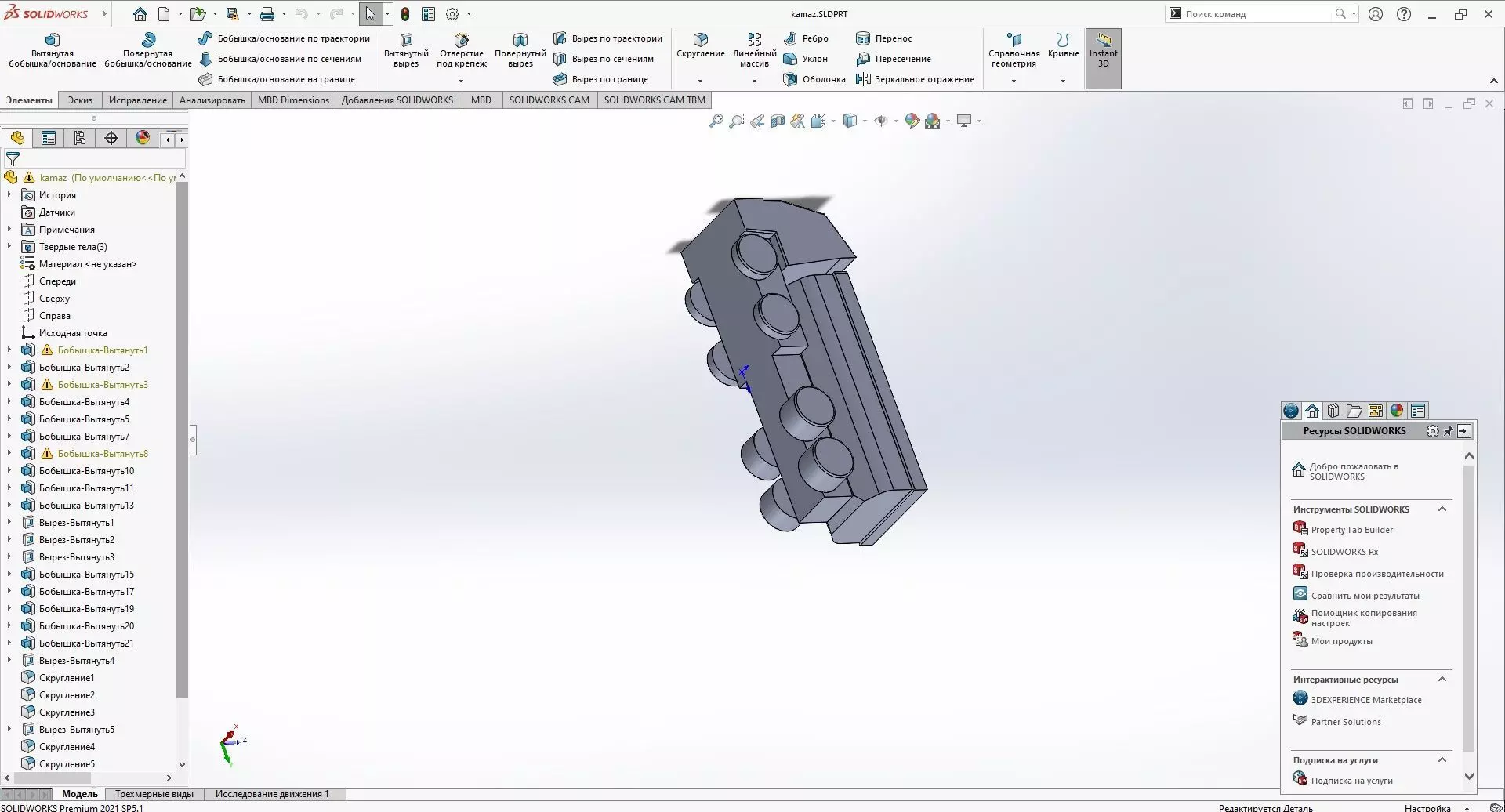Collapse the Подписка на услуги section

[1442, 760]
